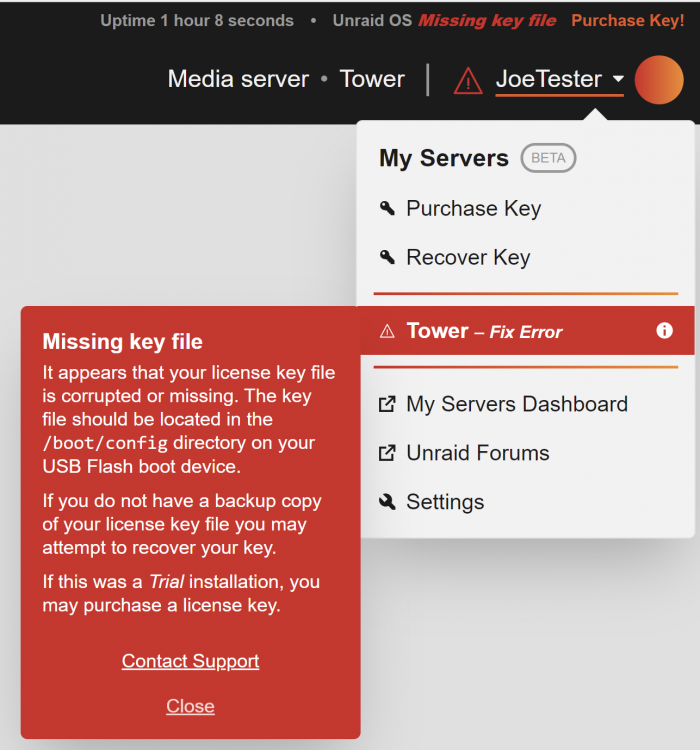Click the Tower server name in header
Viewport: 700px width, 750px height.
pos(372,79)
